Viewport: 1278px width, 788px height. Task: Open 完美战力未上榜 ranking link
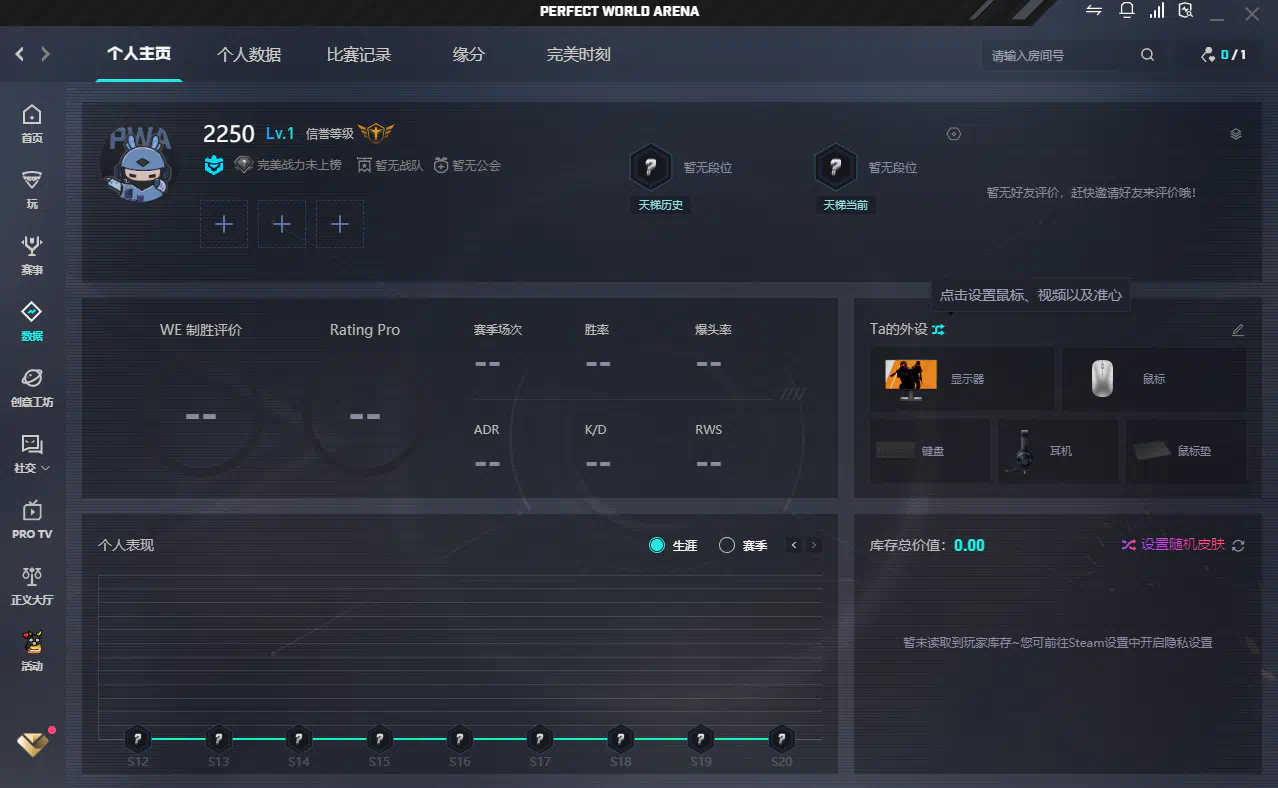pos(288,165)
